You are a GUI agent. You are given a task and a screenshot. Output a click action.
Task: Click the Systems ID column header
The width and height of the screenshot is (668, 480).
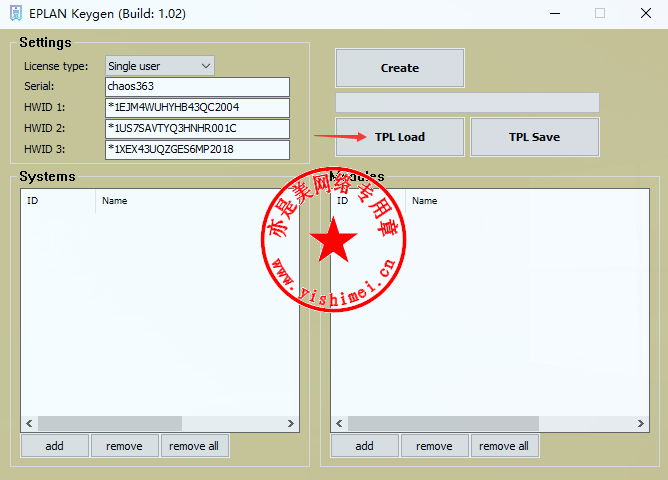[58, 201]
